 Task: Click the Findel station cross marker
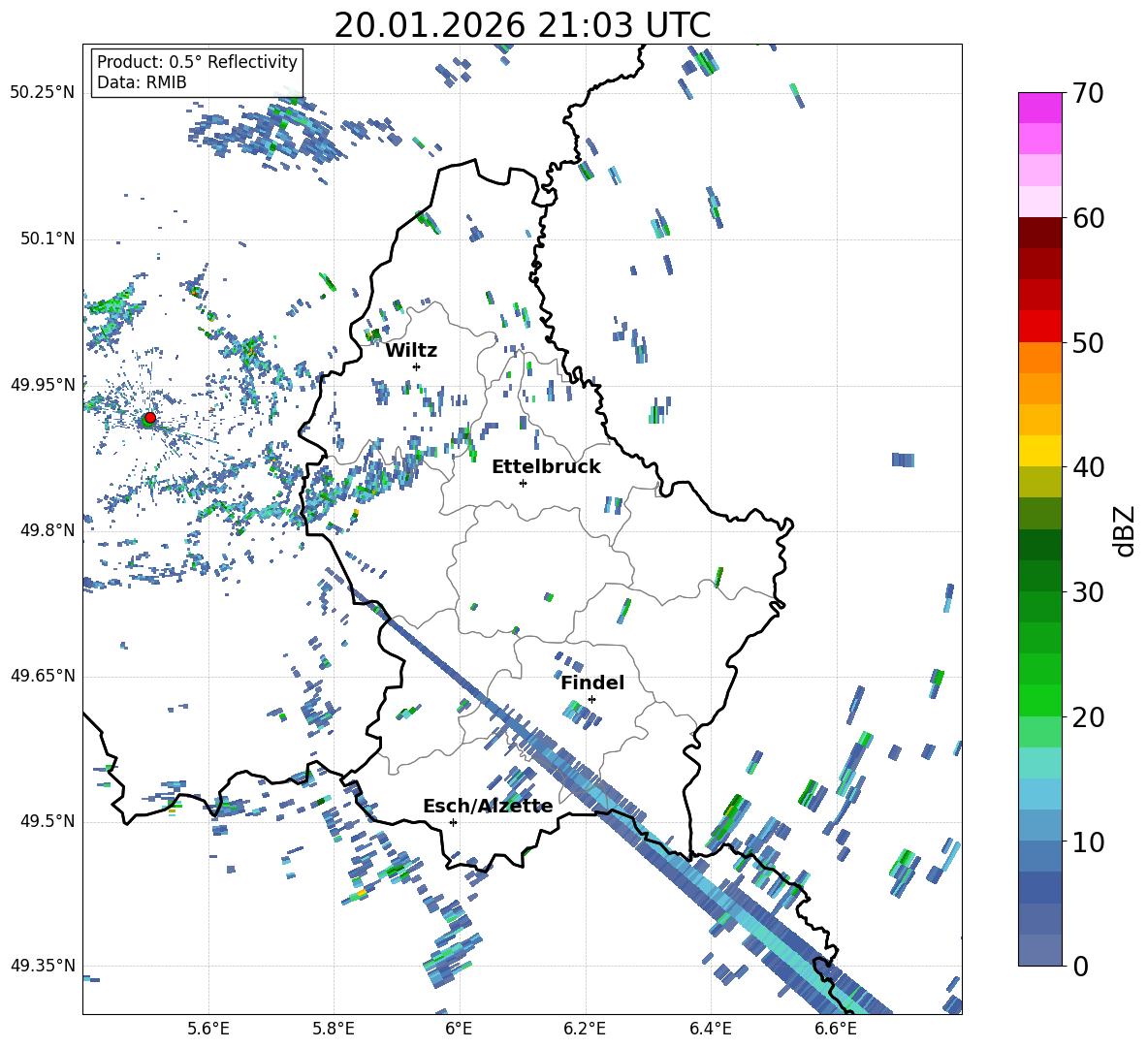pos(591,700)
